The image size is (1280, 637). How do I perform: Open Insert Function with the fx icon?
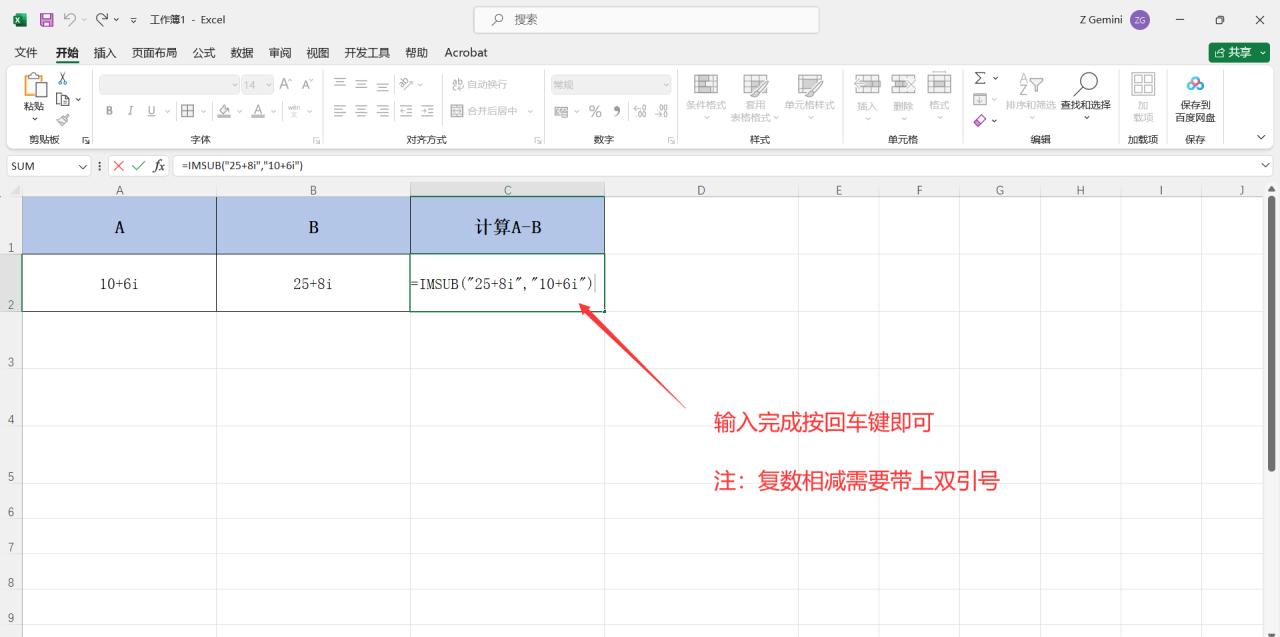[x=159, y=166]
